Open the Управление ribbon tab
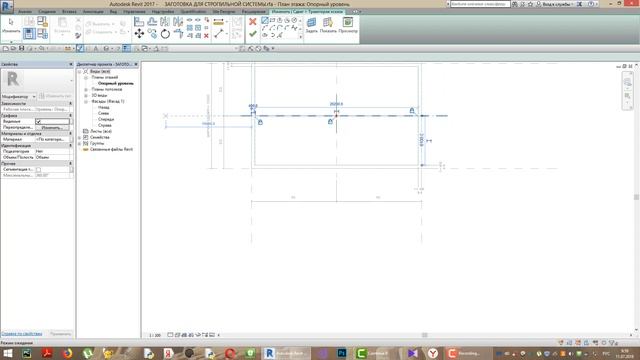The width and height of the screenshot is (640, 360). pos(134,12)
